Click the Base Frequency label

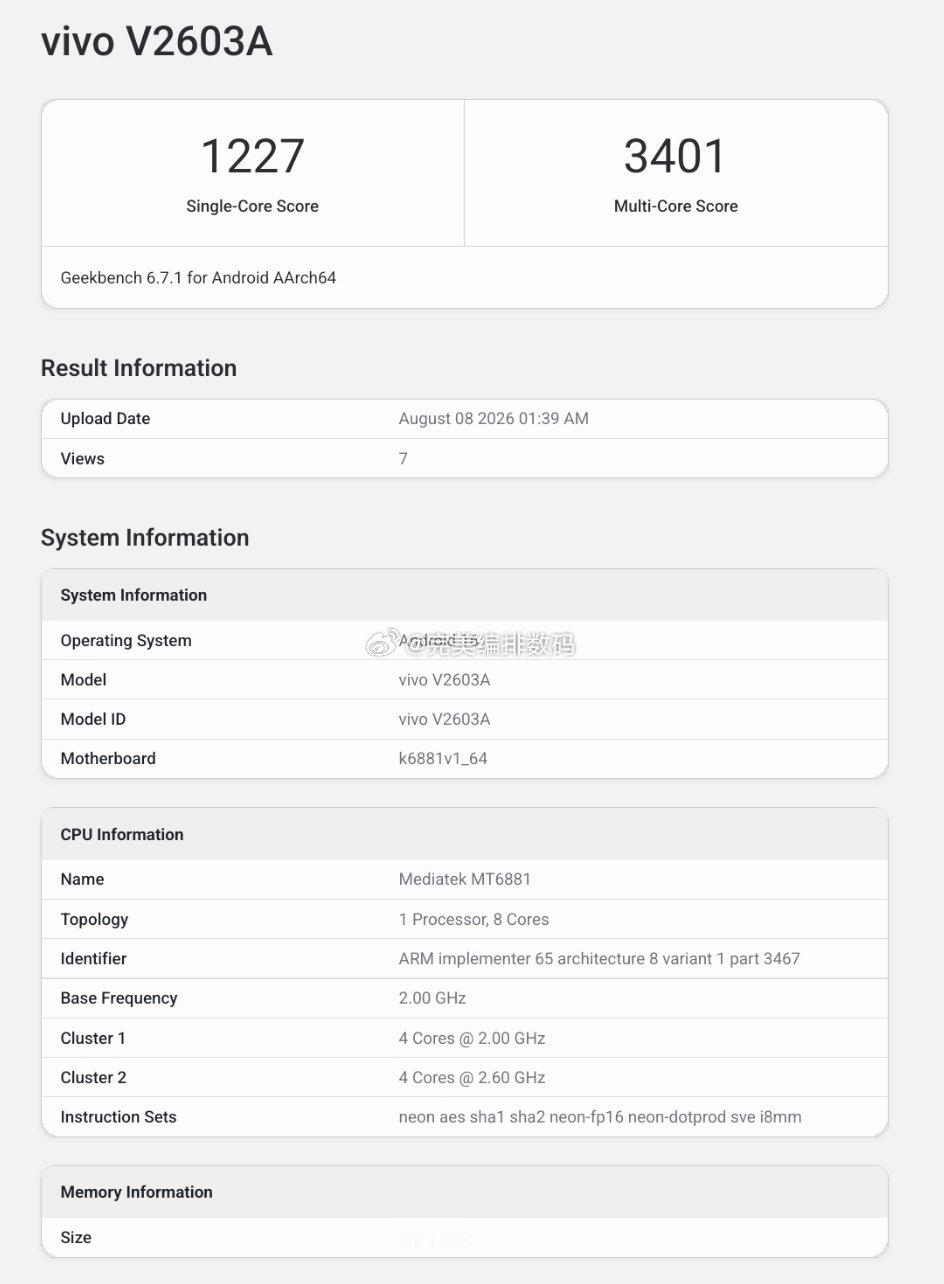coord(119,999)
